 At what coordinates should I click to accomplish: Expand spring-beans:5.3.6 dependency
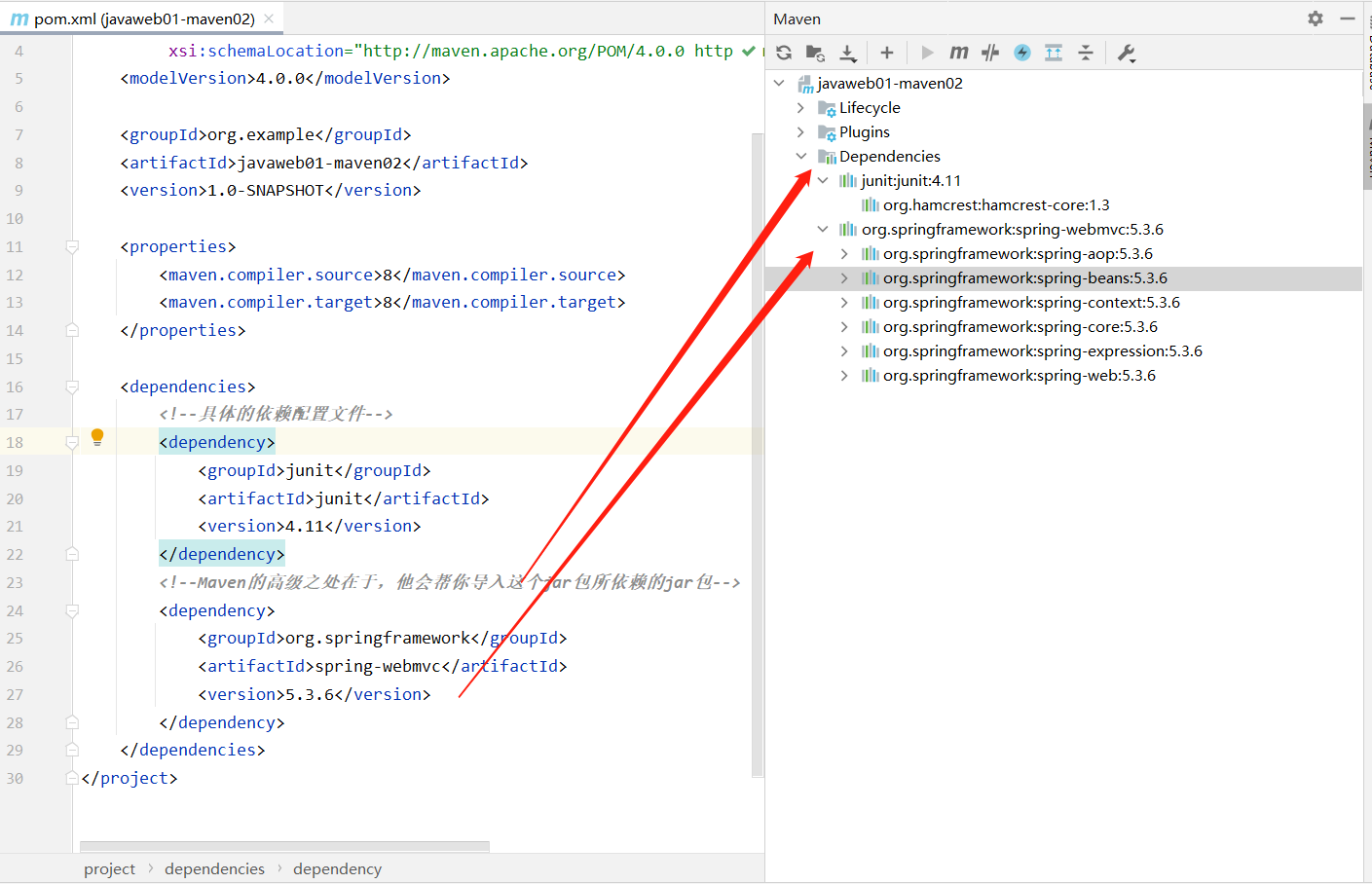tap(844, 278)
